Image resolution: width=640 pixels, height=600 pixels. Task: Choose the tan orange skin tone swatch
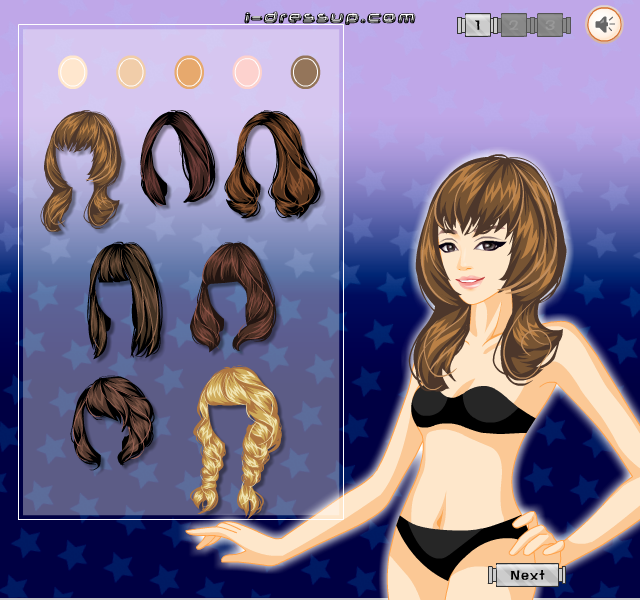pos(189,72)
